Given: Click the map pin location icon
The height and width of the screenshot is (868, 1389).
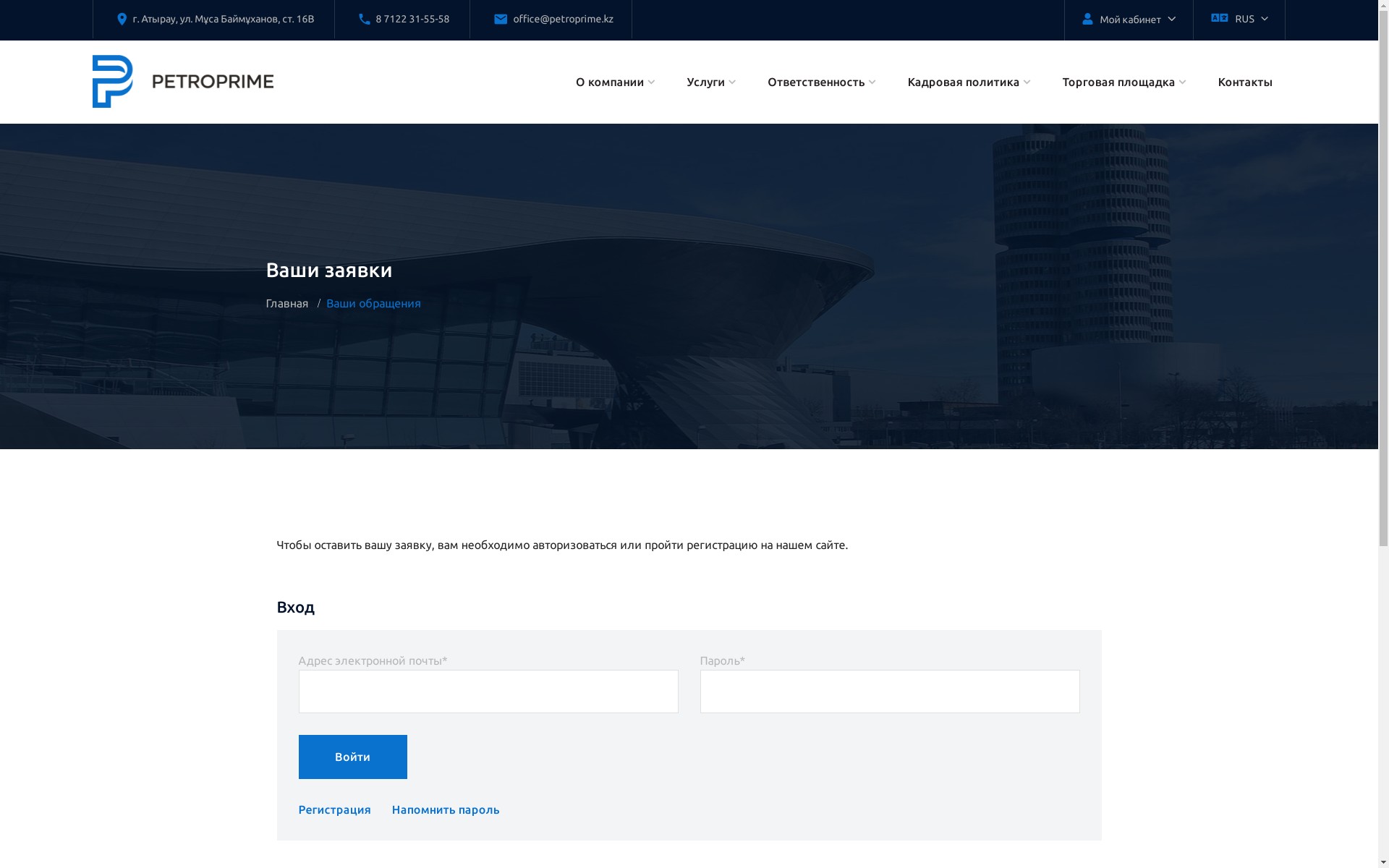Looking at the screenshot, I should tap(122, 20).
